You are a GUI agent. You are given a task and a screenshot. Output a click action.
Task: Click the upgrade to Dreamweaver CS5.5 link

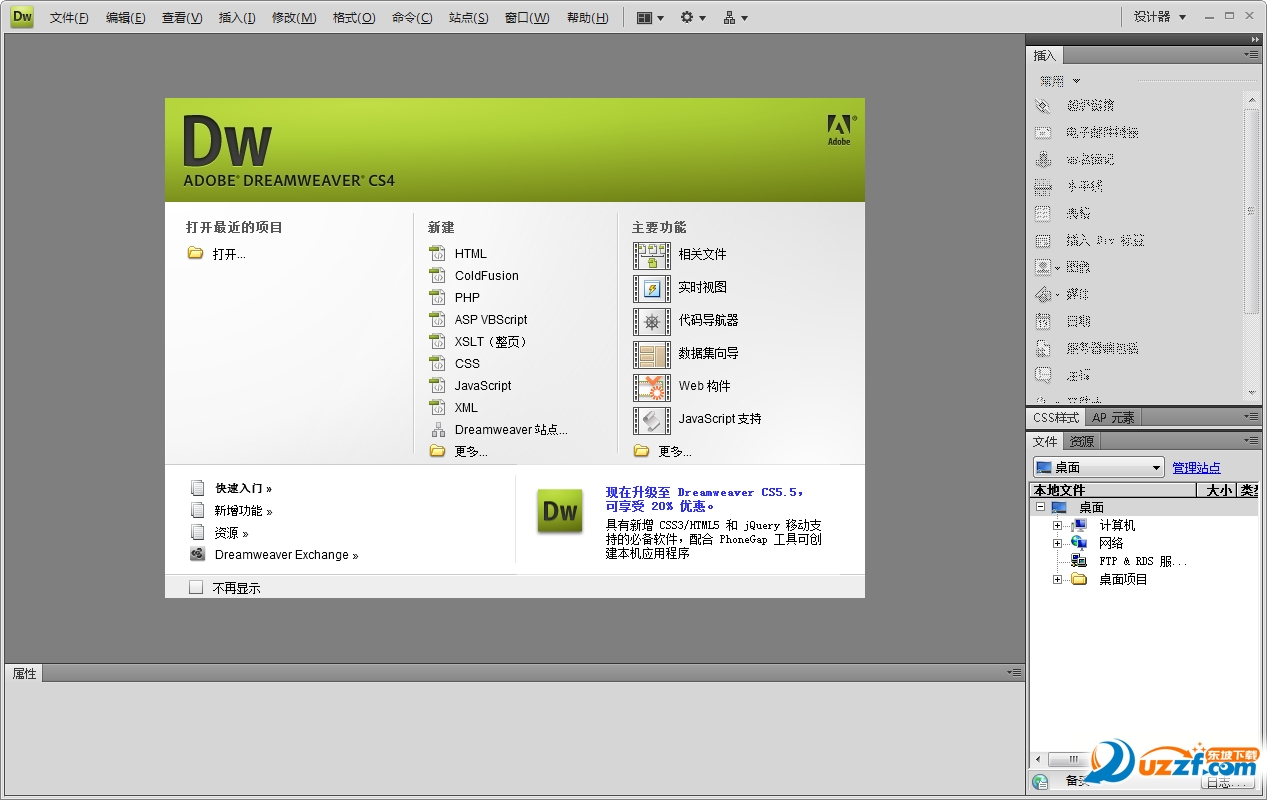tap(705, 499)
